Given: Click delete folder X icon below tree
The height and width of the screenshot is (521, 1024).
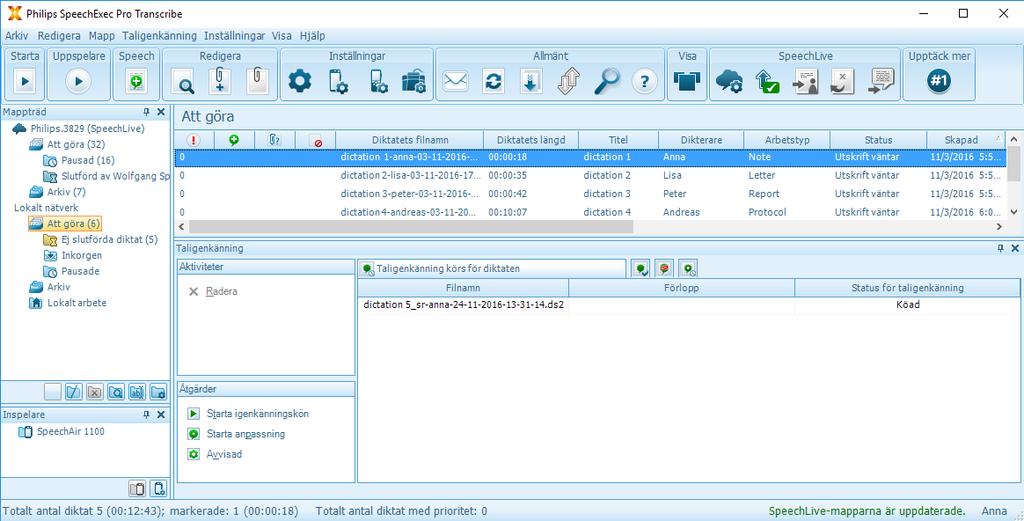Looking at the screenshot, I should (x=95, y=392).
